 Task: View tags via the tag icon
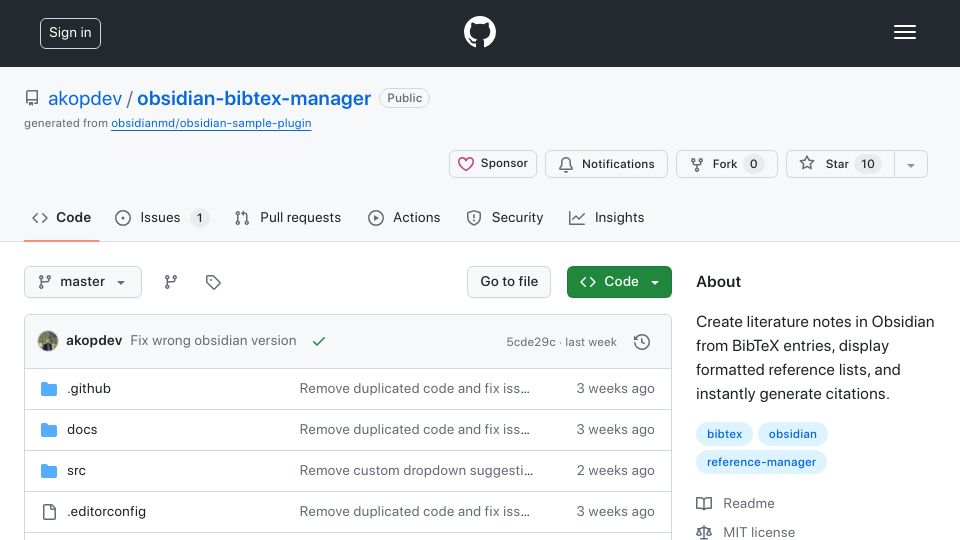click(212, 282)
